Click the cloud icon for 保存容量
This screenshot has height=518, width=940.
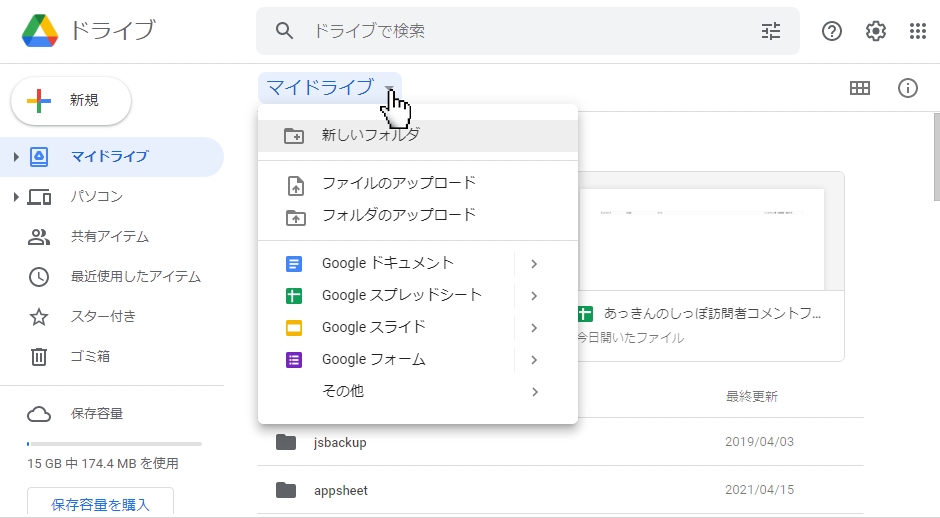coord(39,414)
